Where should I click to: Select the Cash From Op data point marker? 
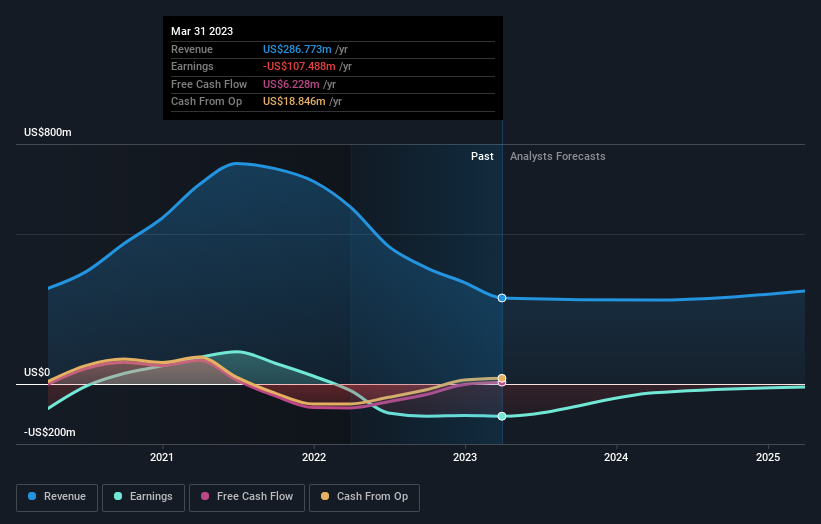(x=502, y=378)
